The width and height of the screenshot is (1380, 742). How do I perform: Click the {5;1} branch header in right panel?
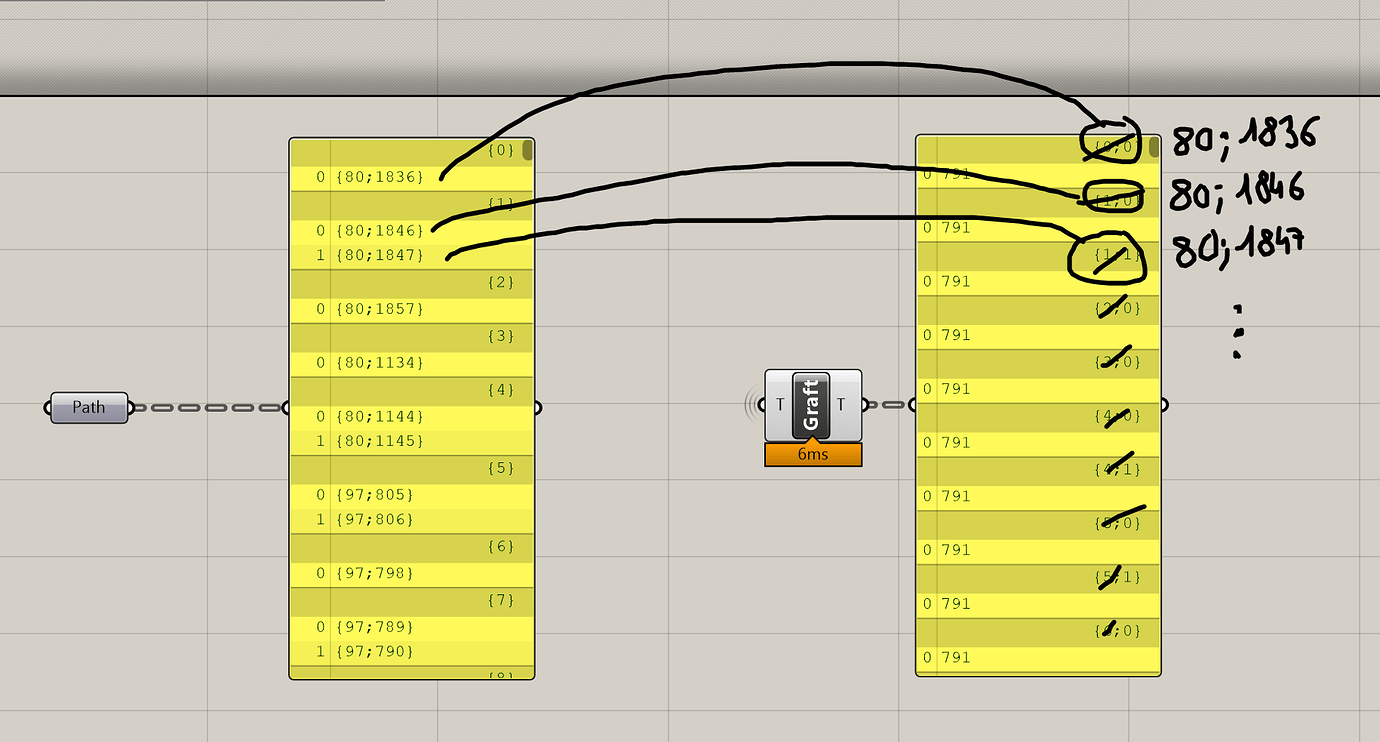pos(1118,576)
